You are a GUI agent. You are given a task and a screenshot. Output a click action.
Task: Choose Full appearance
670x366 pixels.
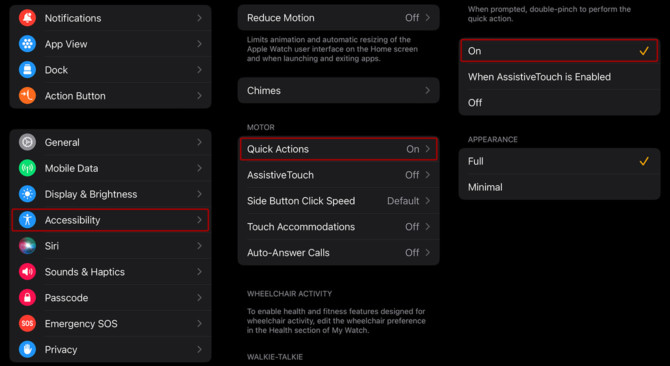(559, 161)
